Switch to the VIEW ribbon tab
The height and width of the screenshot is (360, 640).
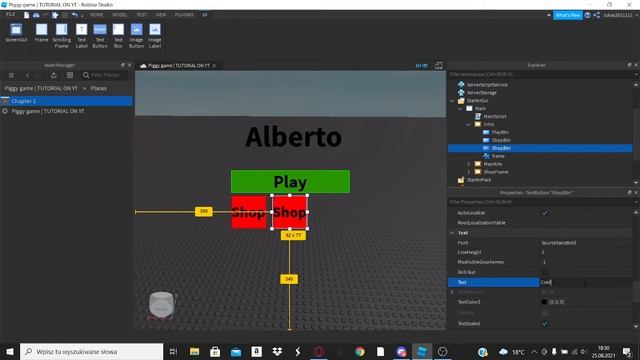coord(161,15)
